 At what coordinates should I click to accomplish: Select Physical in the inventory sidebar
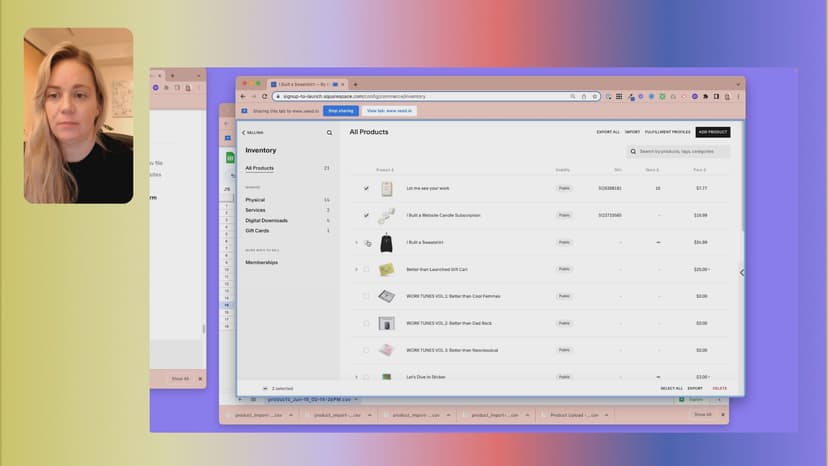(x=255, y=200)
